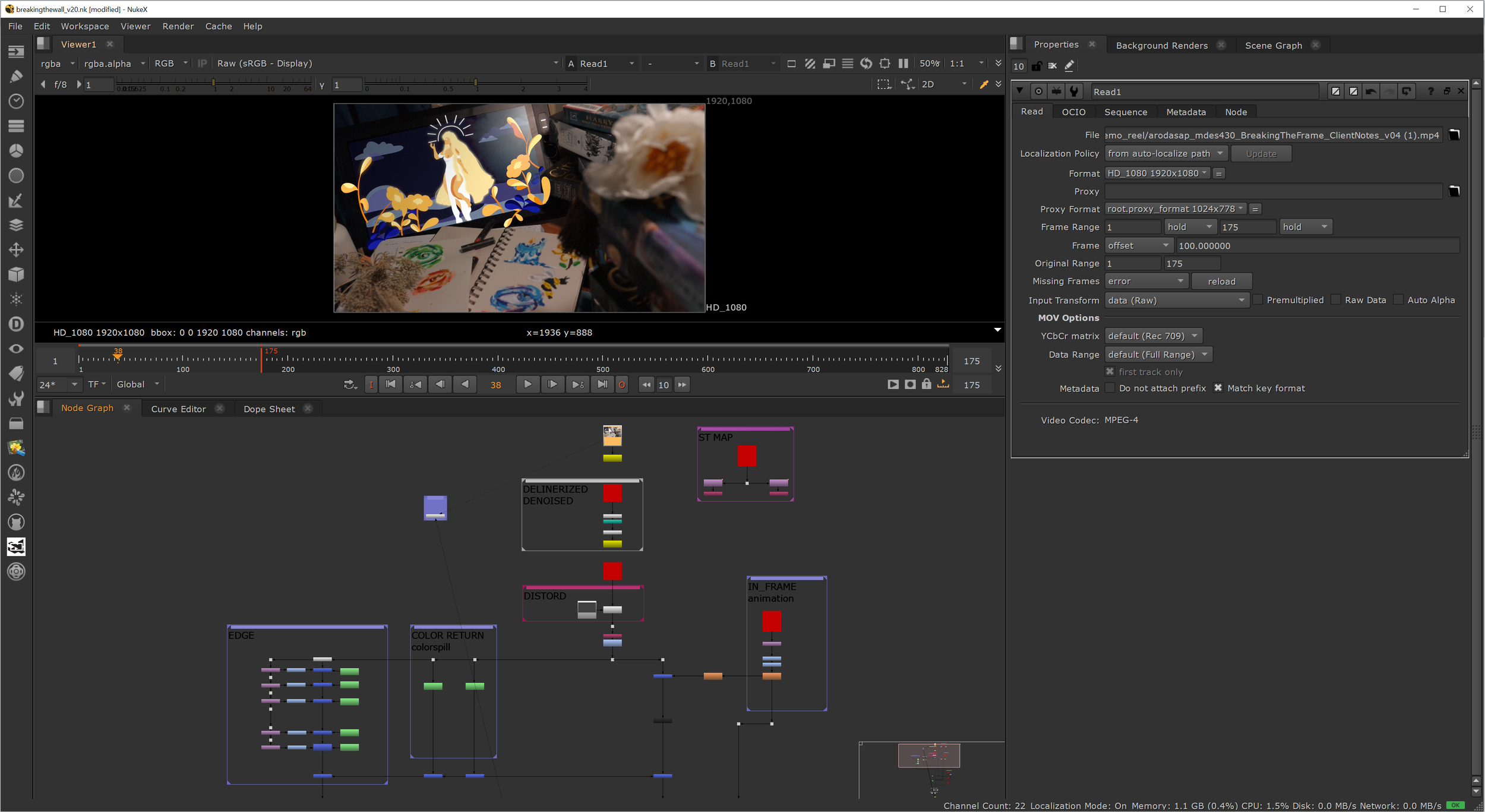Image resolution: width=1485 pixels, height=812 pixels.
Task: Jump to first frame of timeline
Action: click(x=391, y=384)
